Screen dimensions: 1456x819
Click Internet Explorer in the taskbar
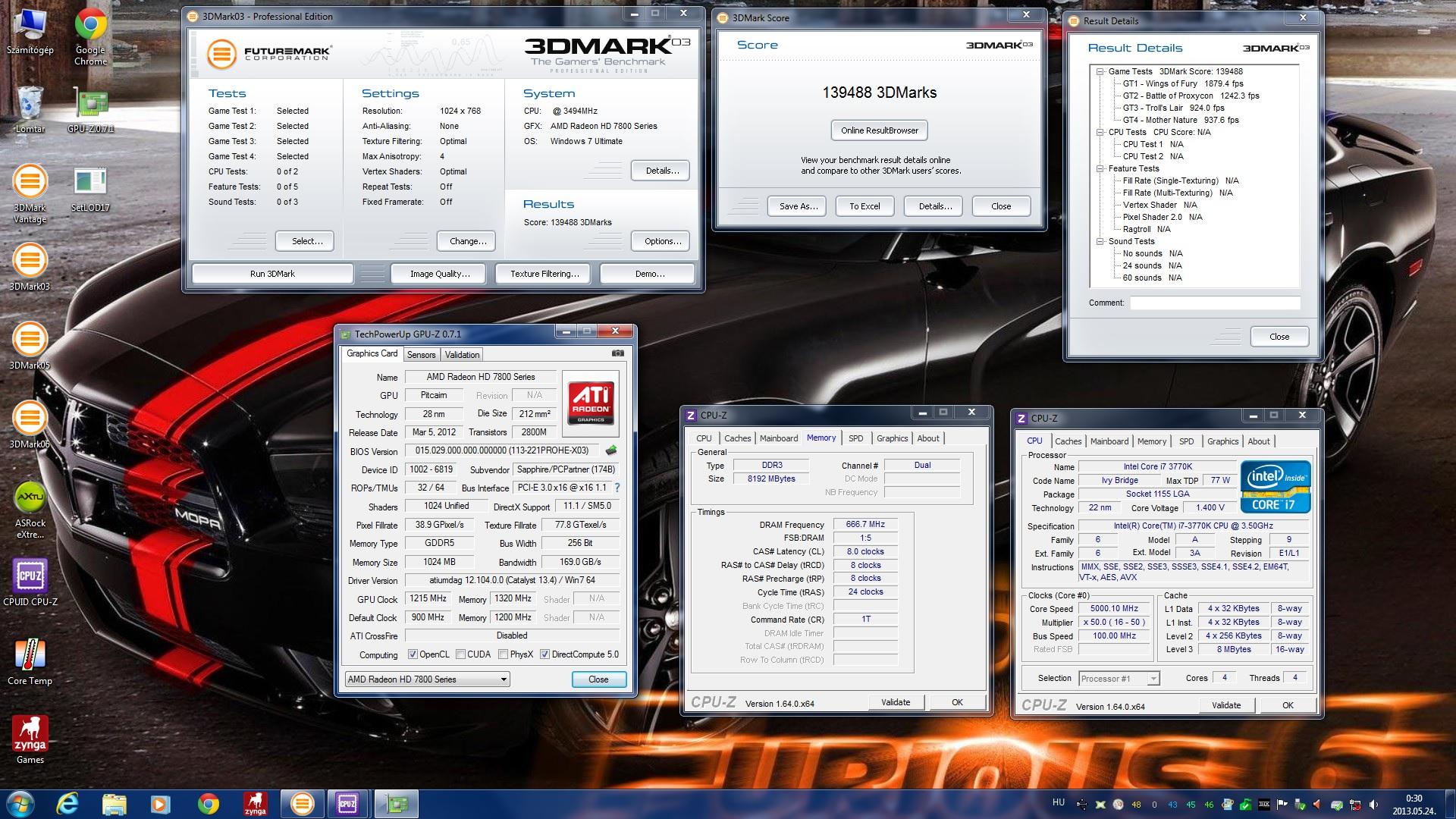[x=69, y=803]
